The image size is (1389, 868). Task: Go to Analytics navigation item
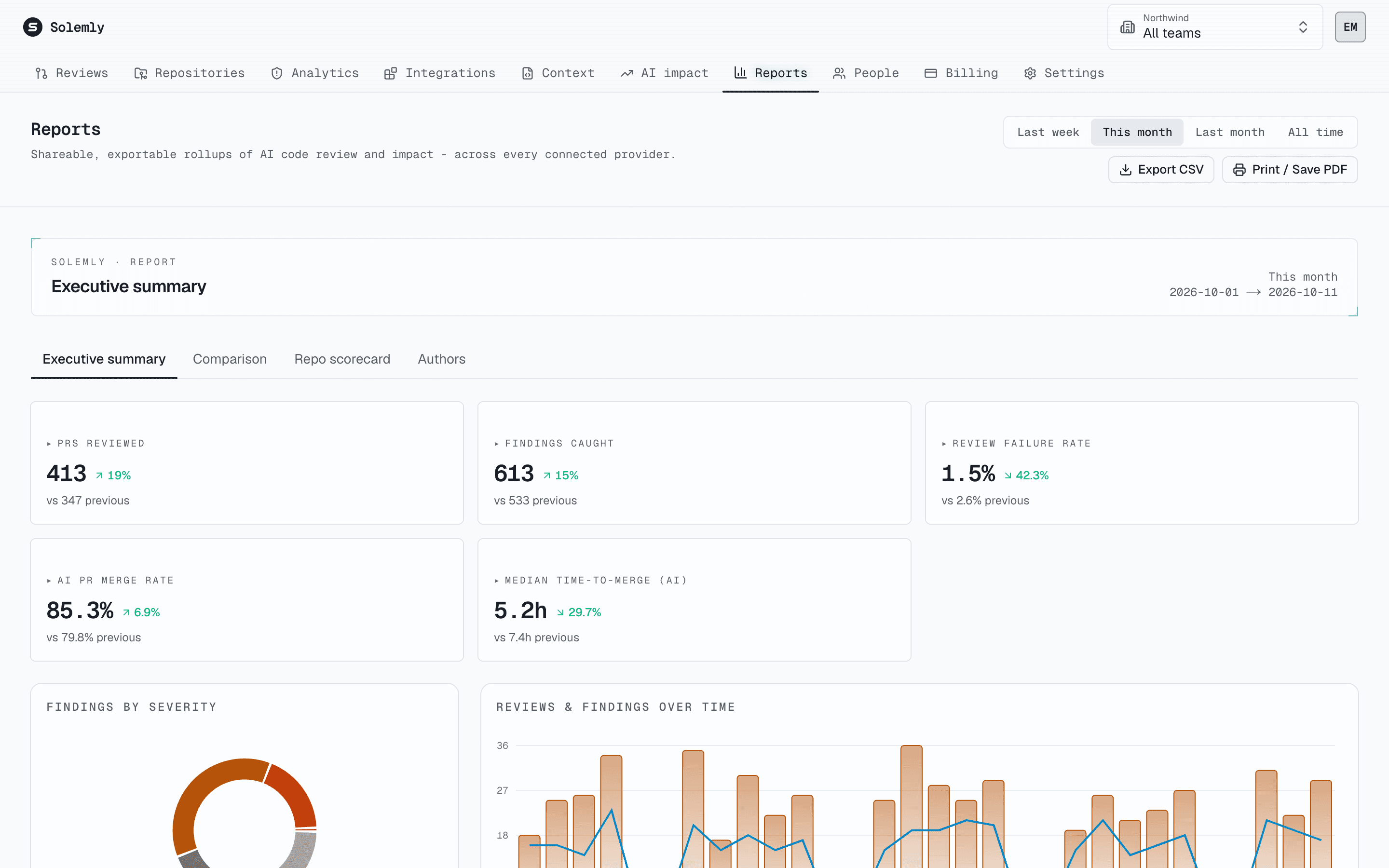point(314,73)
